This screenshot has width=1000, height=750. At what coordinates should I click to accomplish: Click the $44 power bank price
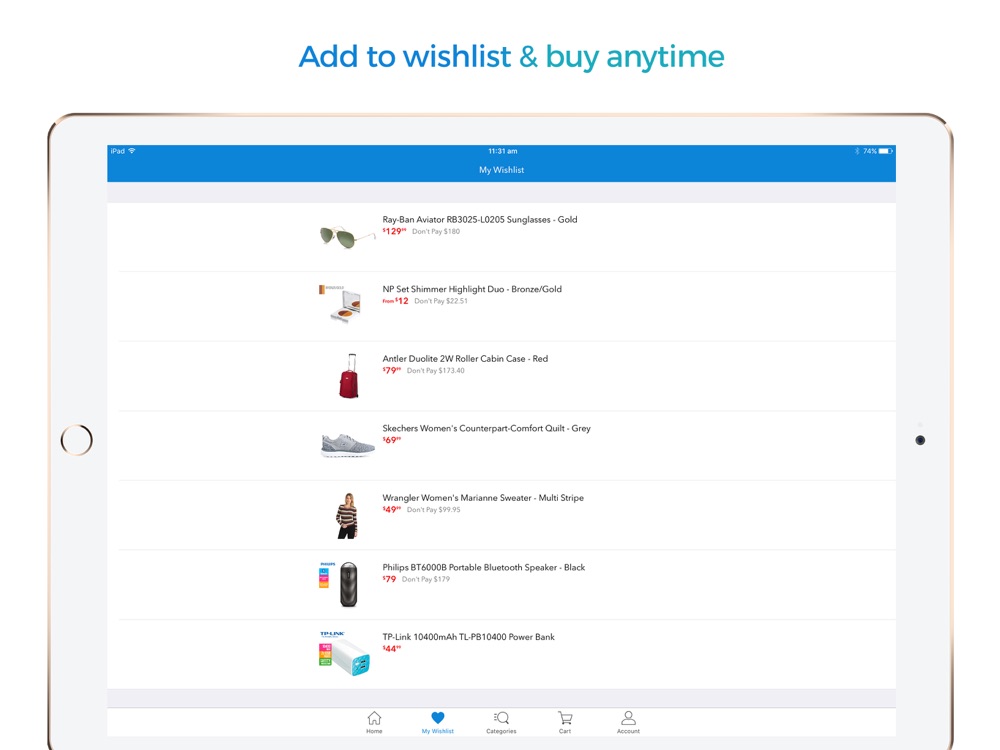[x=392, y=649]
